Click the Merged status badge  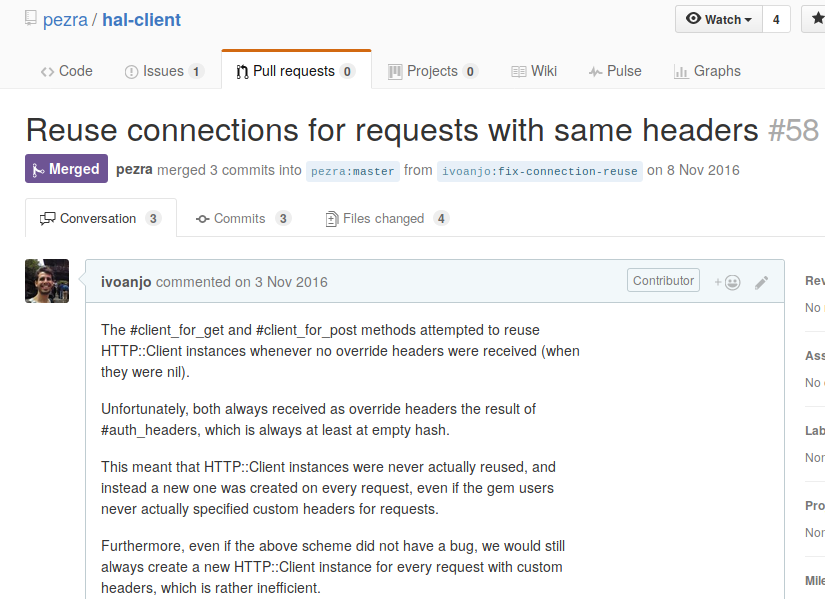pos(66,168)
